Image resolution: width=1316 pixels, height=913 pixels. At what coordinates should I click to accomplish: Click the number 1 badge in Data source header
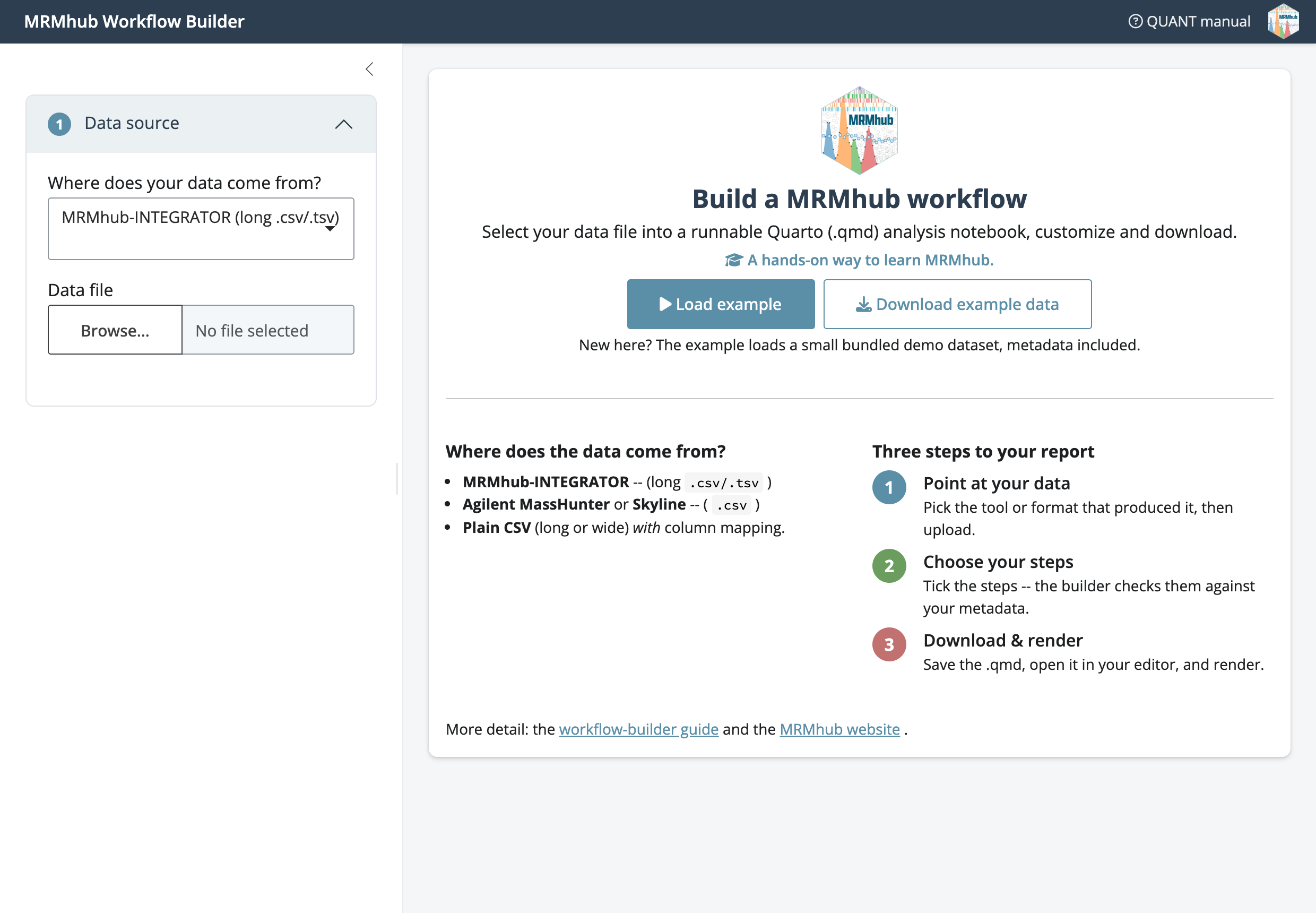[59, 124]
